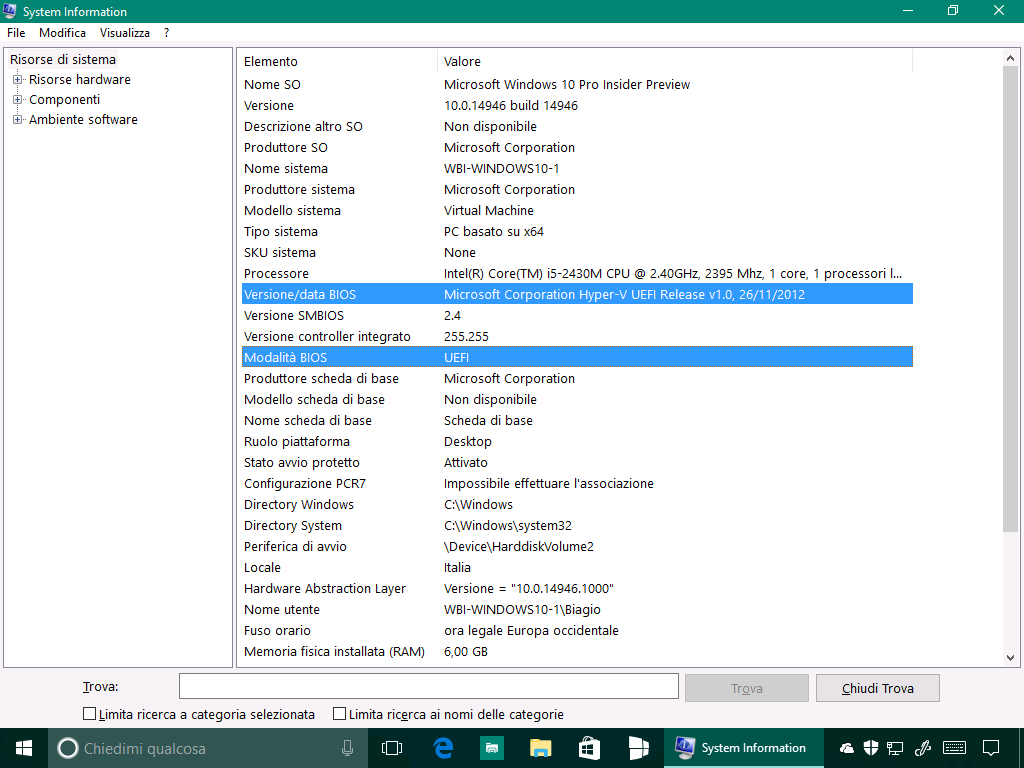The height and width of the screenshot is (768, 1024).
Task: Expand the Componenti tree node
Action: pyautogui.click(x=18, y=100)
